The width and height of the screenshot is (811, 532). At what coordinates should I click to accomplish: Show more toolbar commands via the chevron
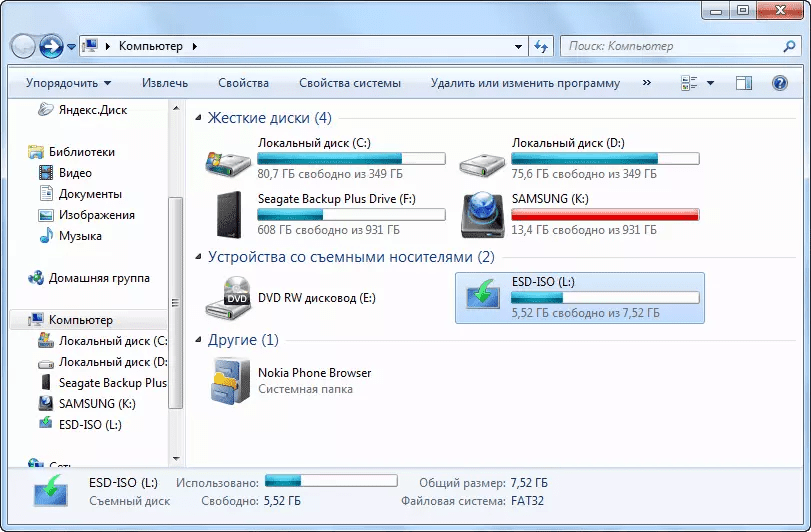(x=647, y=82)
